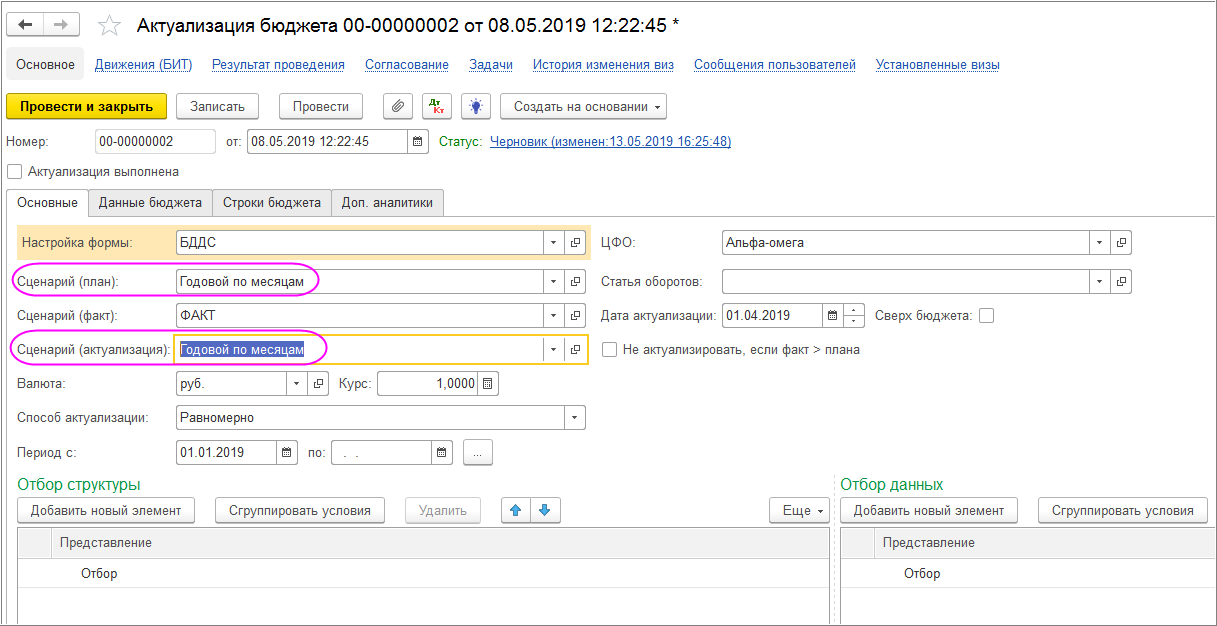The image size is (1217, 626).
Task: Select the Отбор row in Отбор данных
Action: pos(1028,574)
